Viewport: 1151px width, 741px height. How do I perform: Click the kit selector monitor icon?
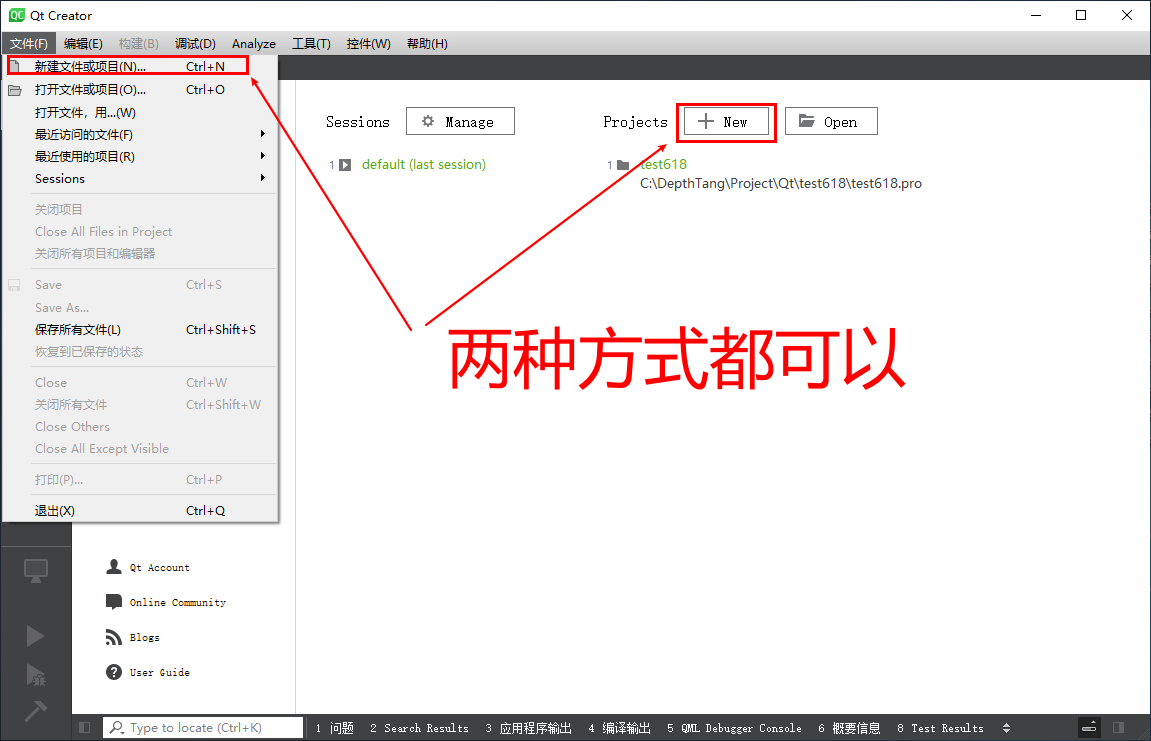pyautogui.click(x=36, y=571)
